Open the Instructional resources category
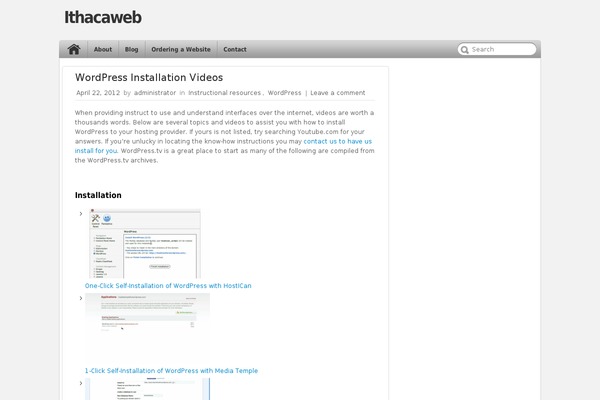This screenshot has height=400, width=600. (225, 93)
